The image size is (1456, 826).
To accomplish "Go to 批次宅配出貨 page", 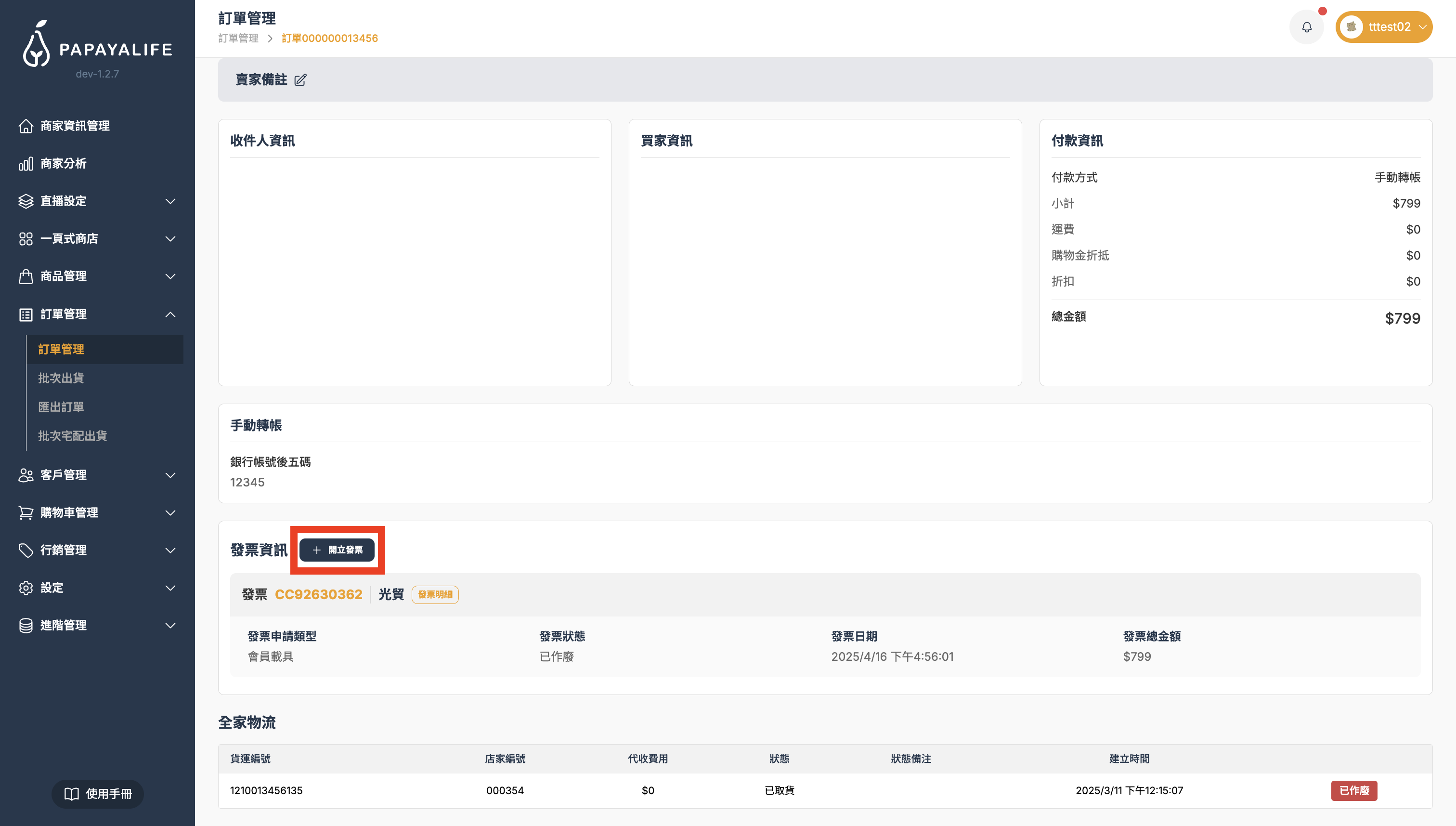I will coord(73,436).
